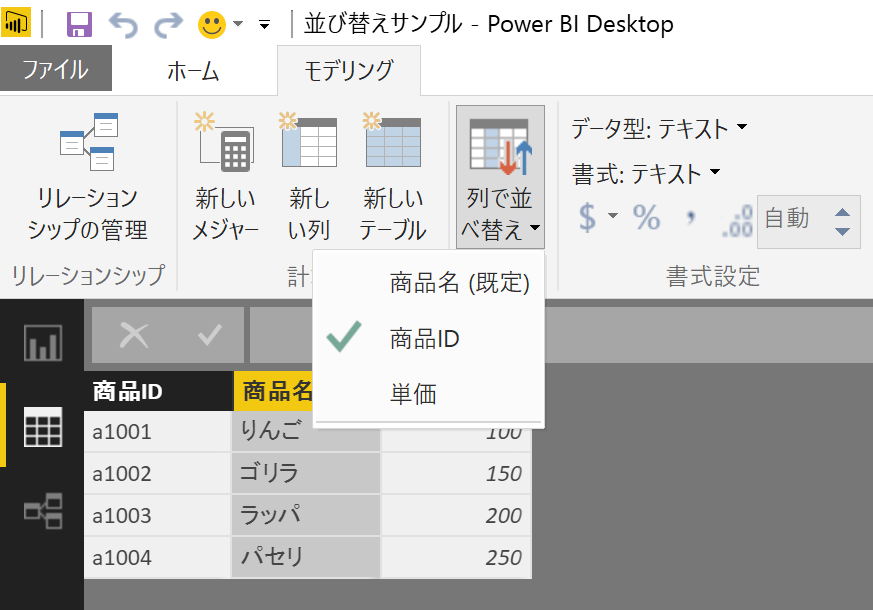Screen dimensions: 873x610
Task: Click the 列で並べ替え sort icon
Action: (x=500, y=147)
